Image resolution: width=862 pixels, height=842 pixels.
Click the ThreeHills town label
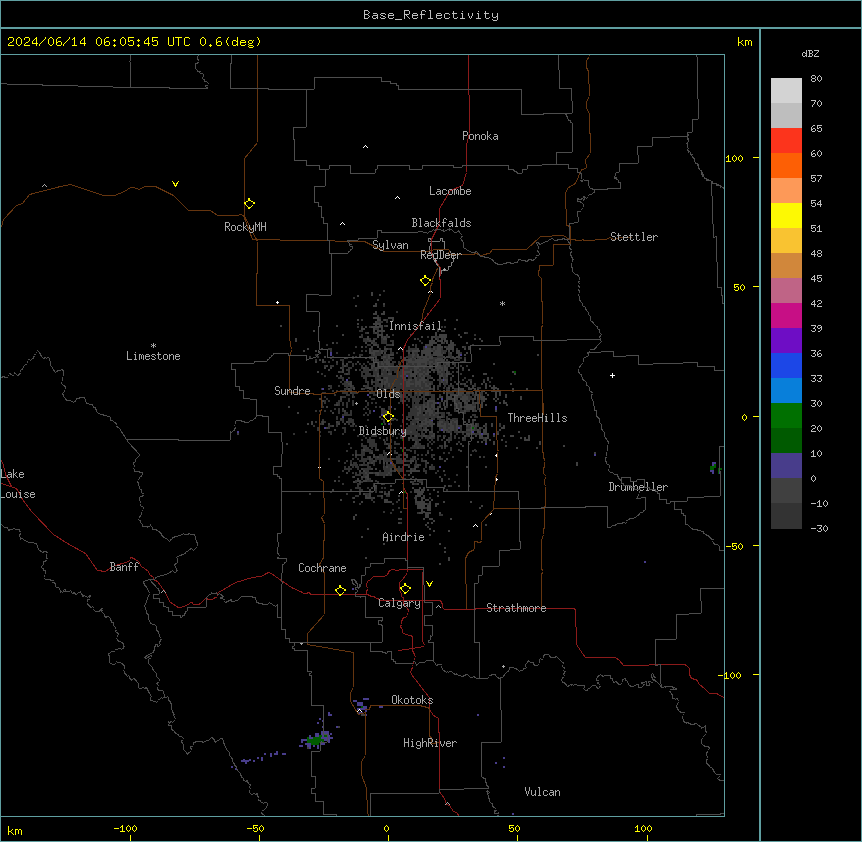click(x=537, y=418)
